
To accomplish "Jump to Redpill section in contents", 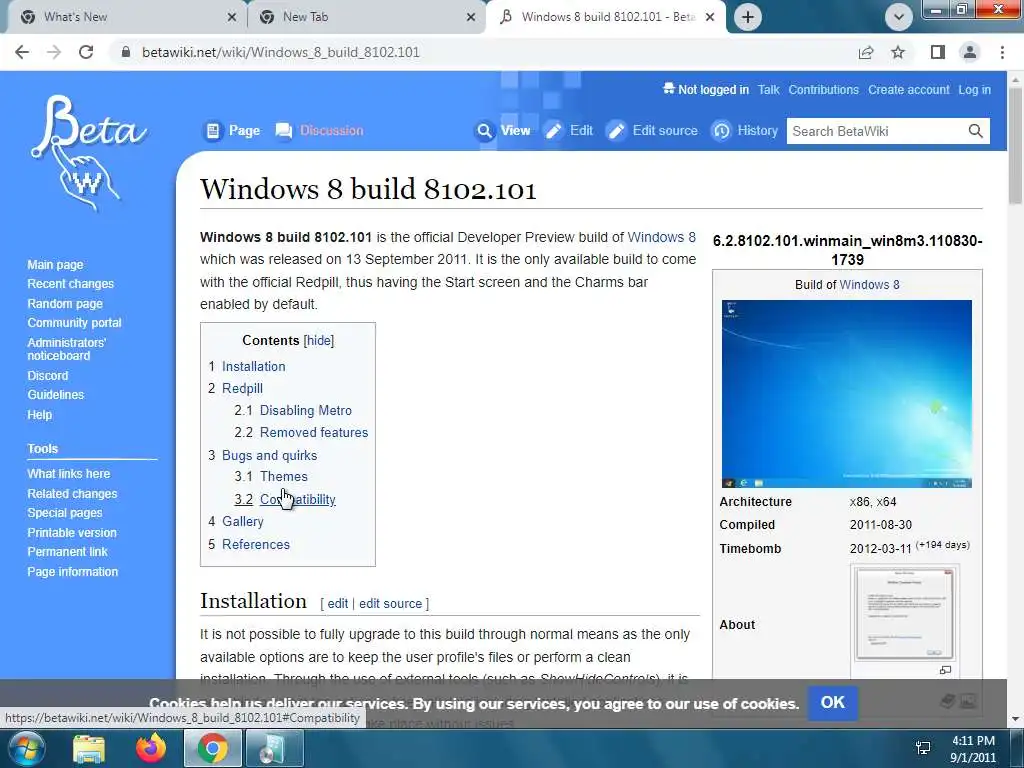I will pyautogui.click(x=242, y=389).
